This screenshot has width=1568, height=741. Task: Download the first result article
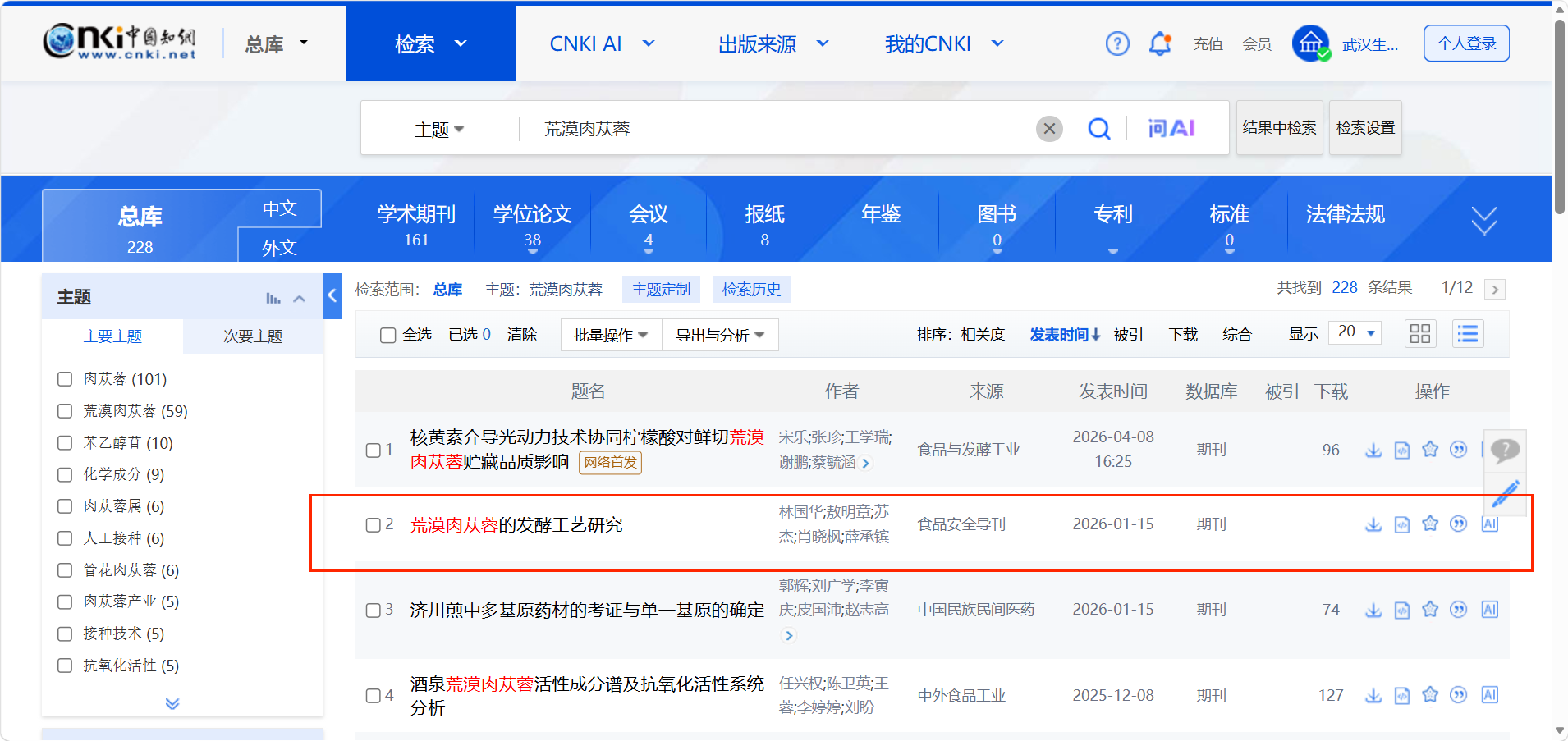coord(1373,450)
